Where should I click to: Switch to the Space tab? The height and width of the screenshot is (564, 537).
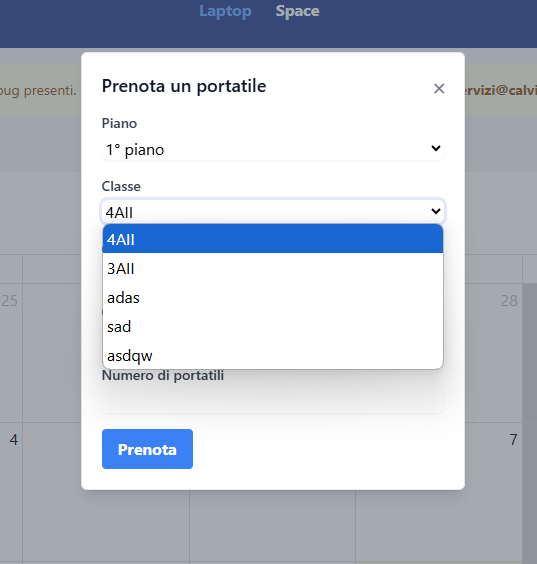click(297, 11)
